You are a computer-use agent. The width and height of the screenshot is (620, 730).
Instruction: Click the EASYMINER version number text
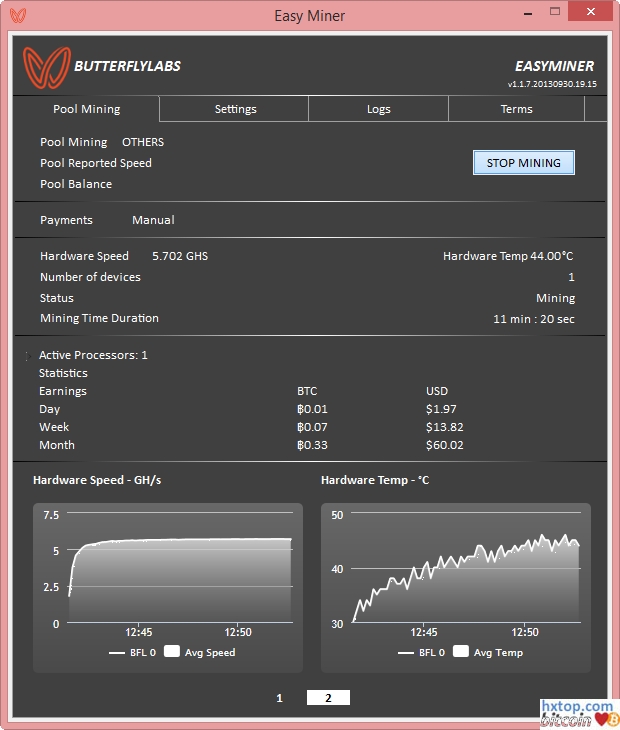pyautogui.click(x=552, y=85)
